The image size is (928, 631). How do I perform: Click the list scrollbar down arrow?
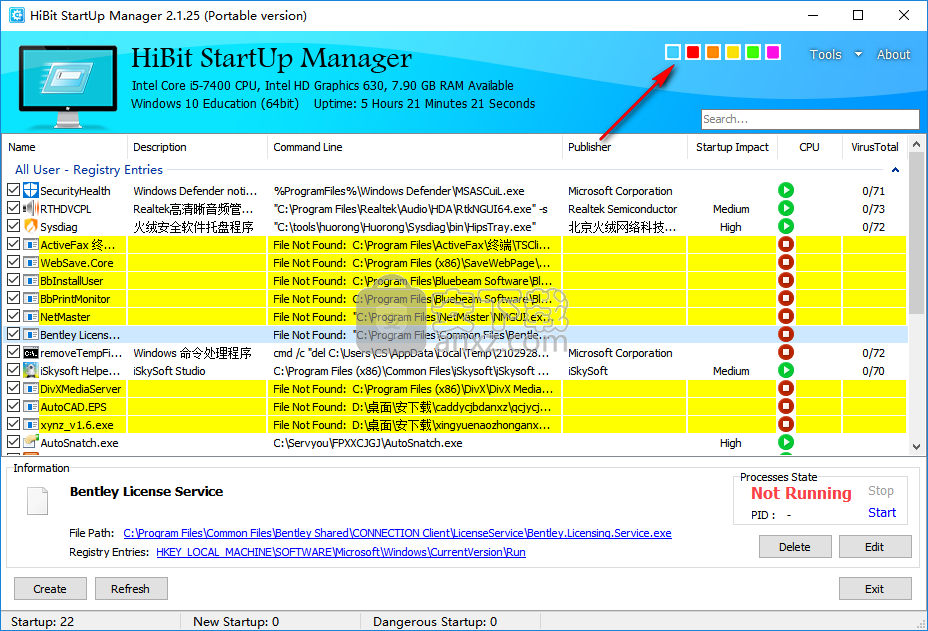(x=916, y=447)
